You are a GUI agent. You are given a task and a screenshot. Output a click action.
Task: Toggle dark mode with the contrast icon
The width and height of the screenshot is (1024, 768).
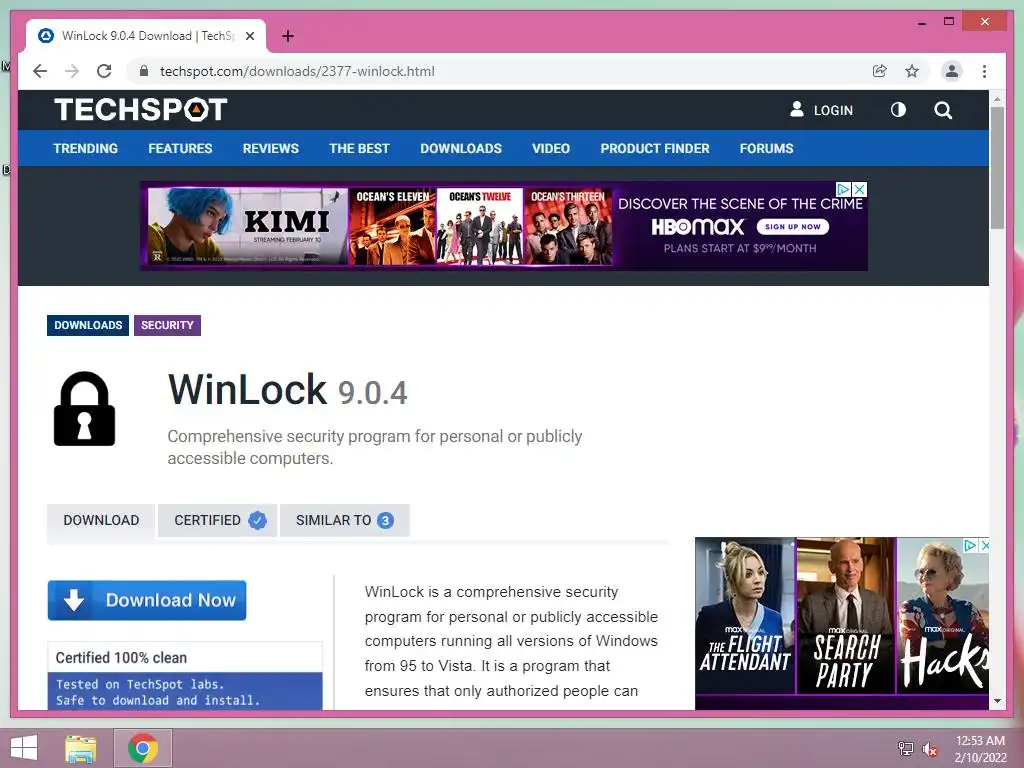pos(899,110)
